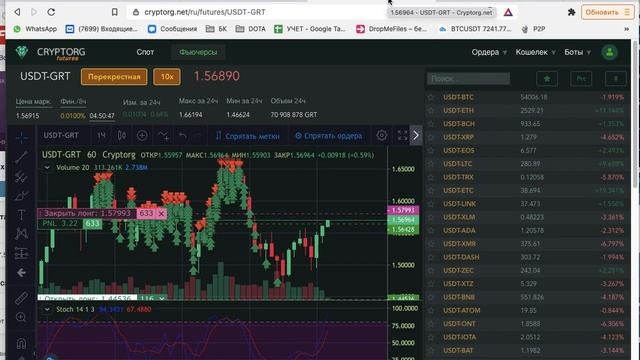This screenshot has width=640, height=360.
Task: Open the browser extensions puzzle icon
Action: tap(571, 12)
